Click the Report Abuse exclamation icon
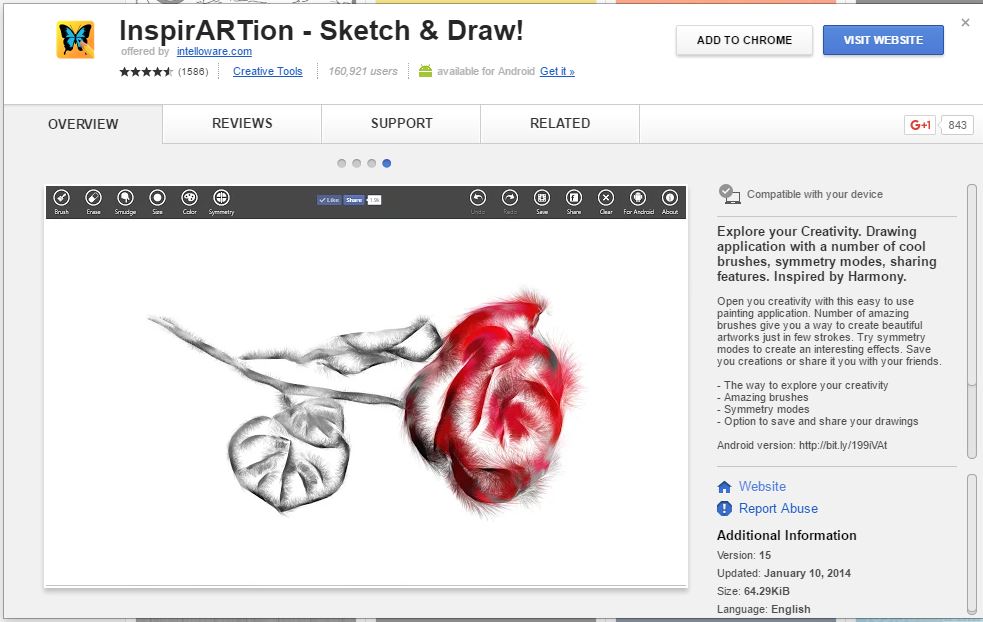Image resolution: width=983 pixels, height=622 pixels. coord(724,509)
